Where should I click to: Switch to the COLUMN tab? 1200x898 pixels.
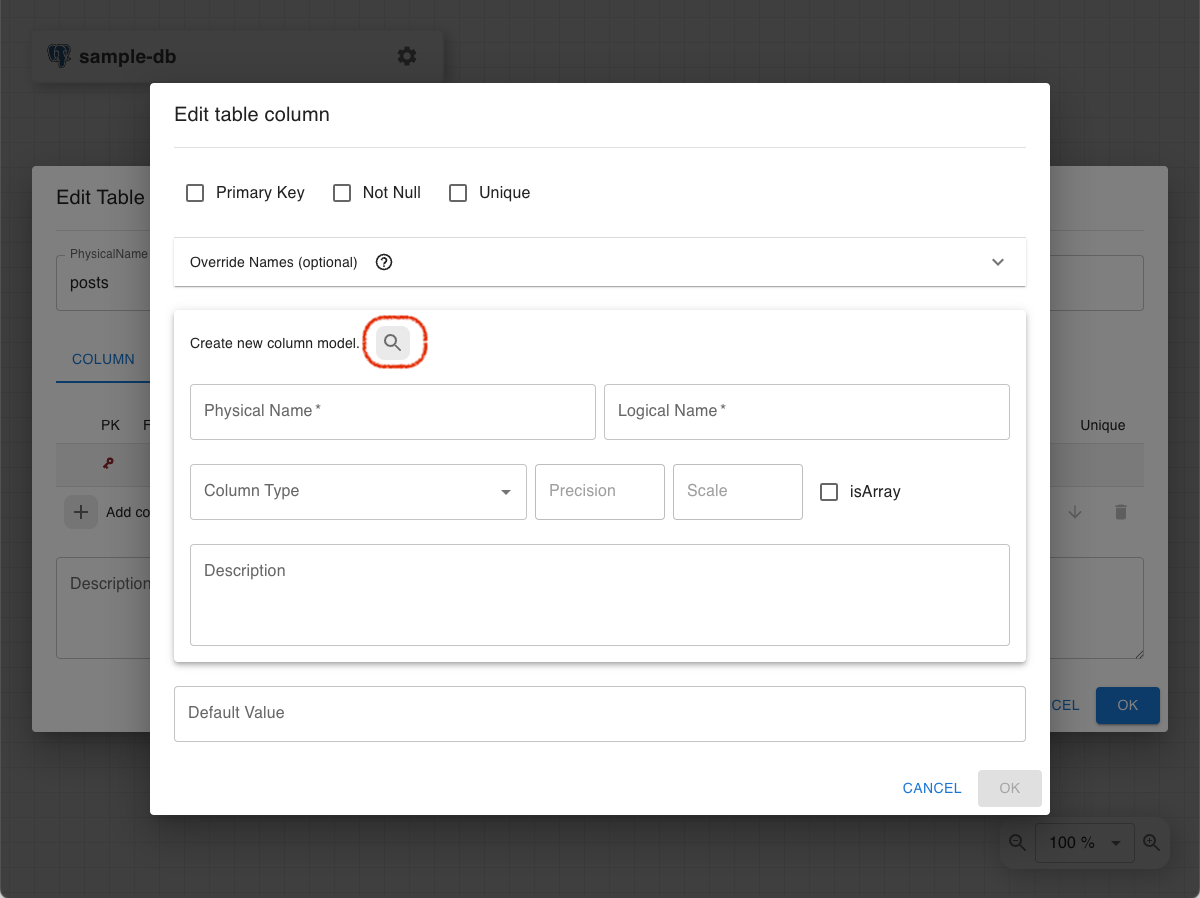click(x=103, y=359)
